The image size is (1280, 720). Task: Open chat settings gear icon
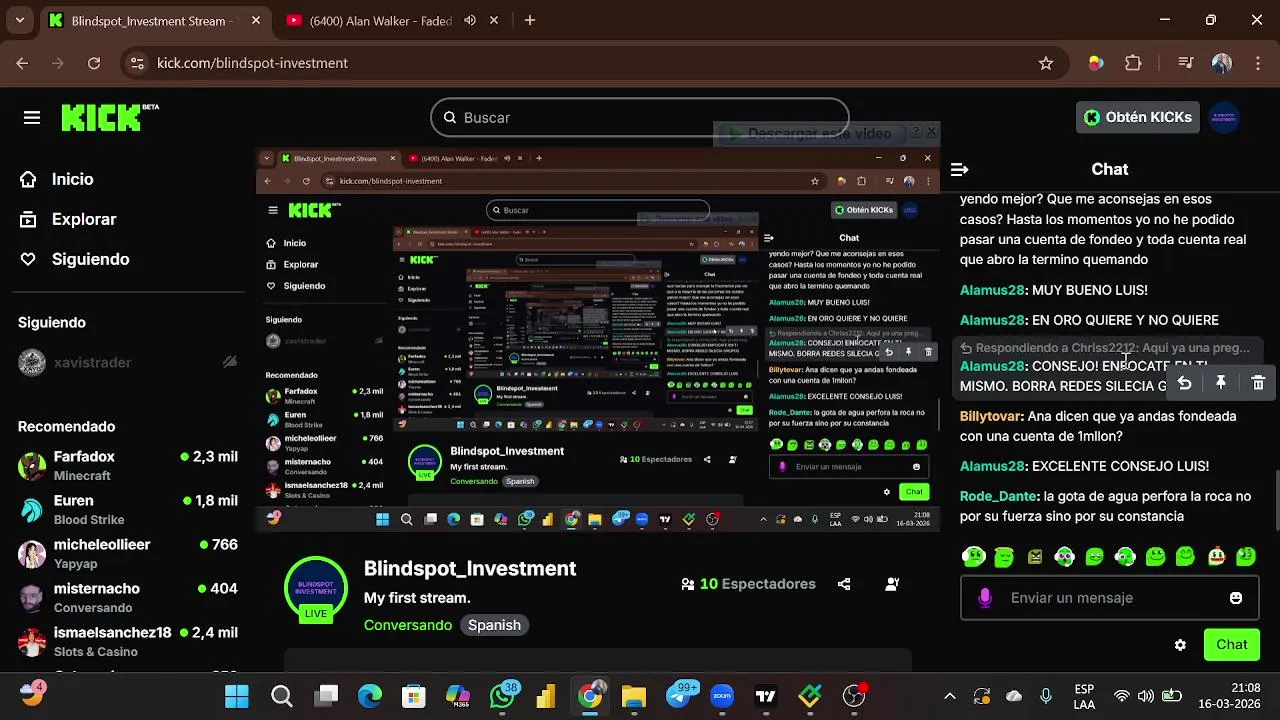click(x=1180, y=645)
